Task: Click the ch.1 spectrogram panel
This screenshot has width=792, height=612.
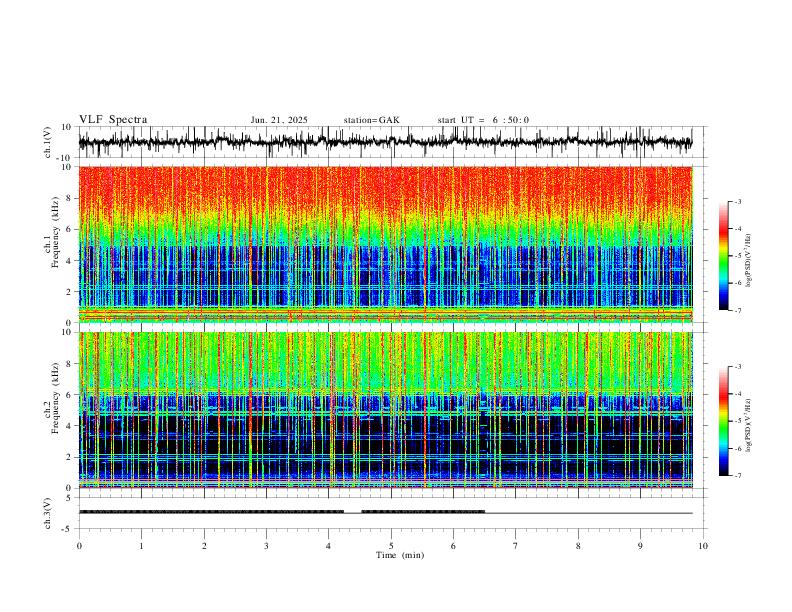Action: [x=385, y=244]
